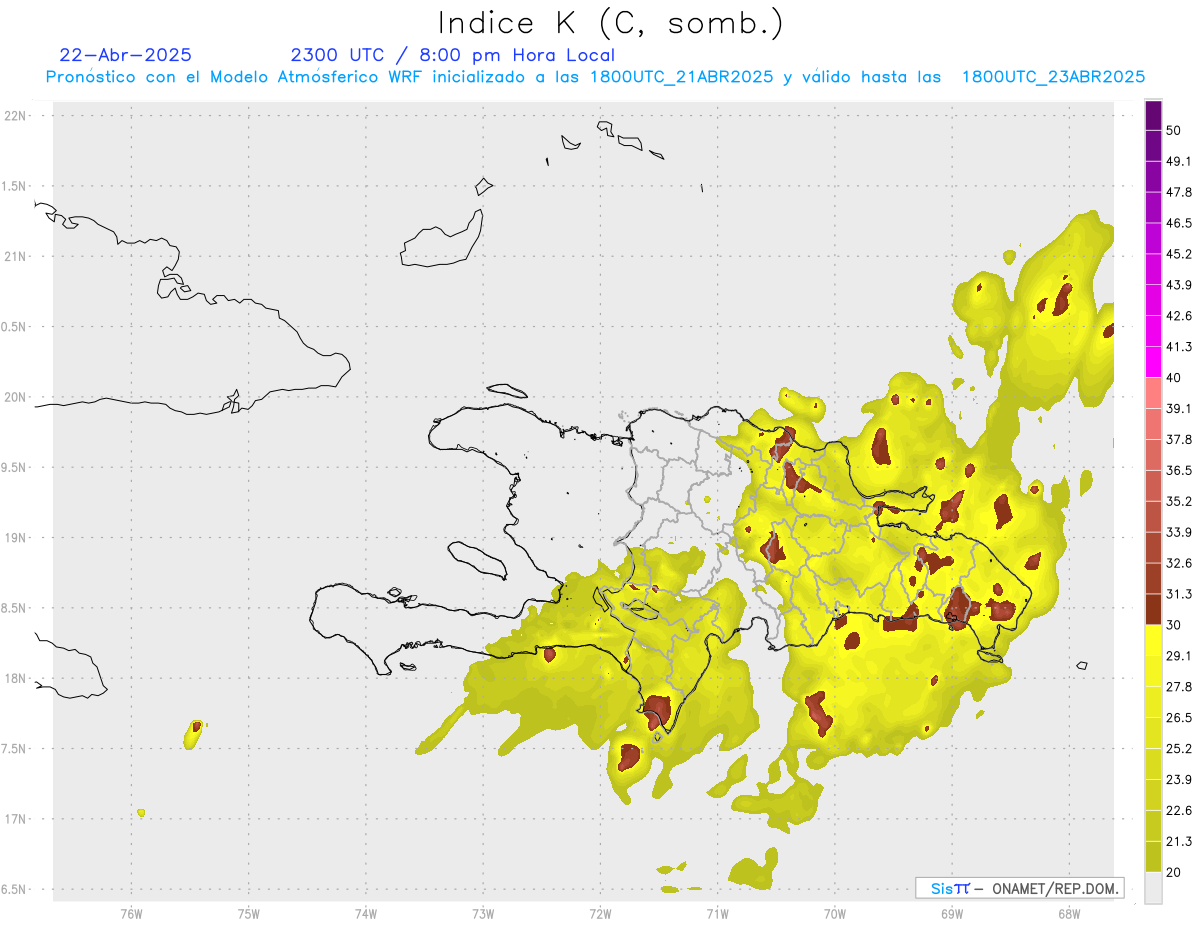Click the legend value '37.8'
Screen dimensions: 1200x927
(1179, 440)
